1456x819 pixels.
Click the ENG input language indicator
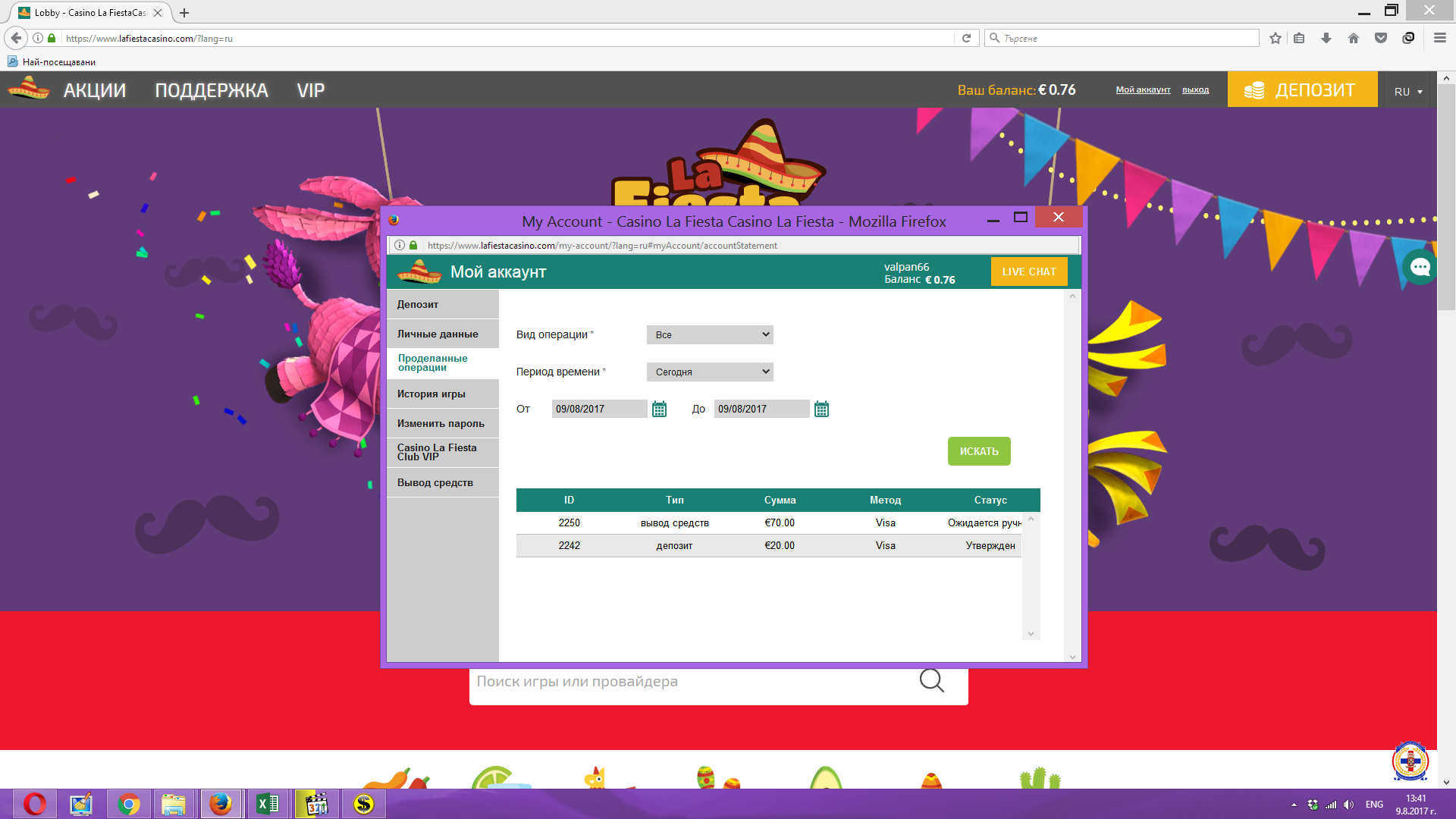coord(1374,805)
